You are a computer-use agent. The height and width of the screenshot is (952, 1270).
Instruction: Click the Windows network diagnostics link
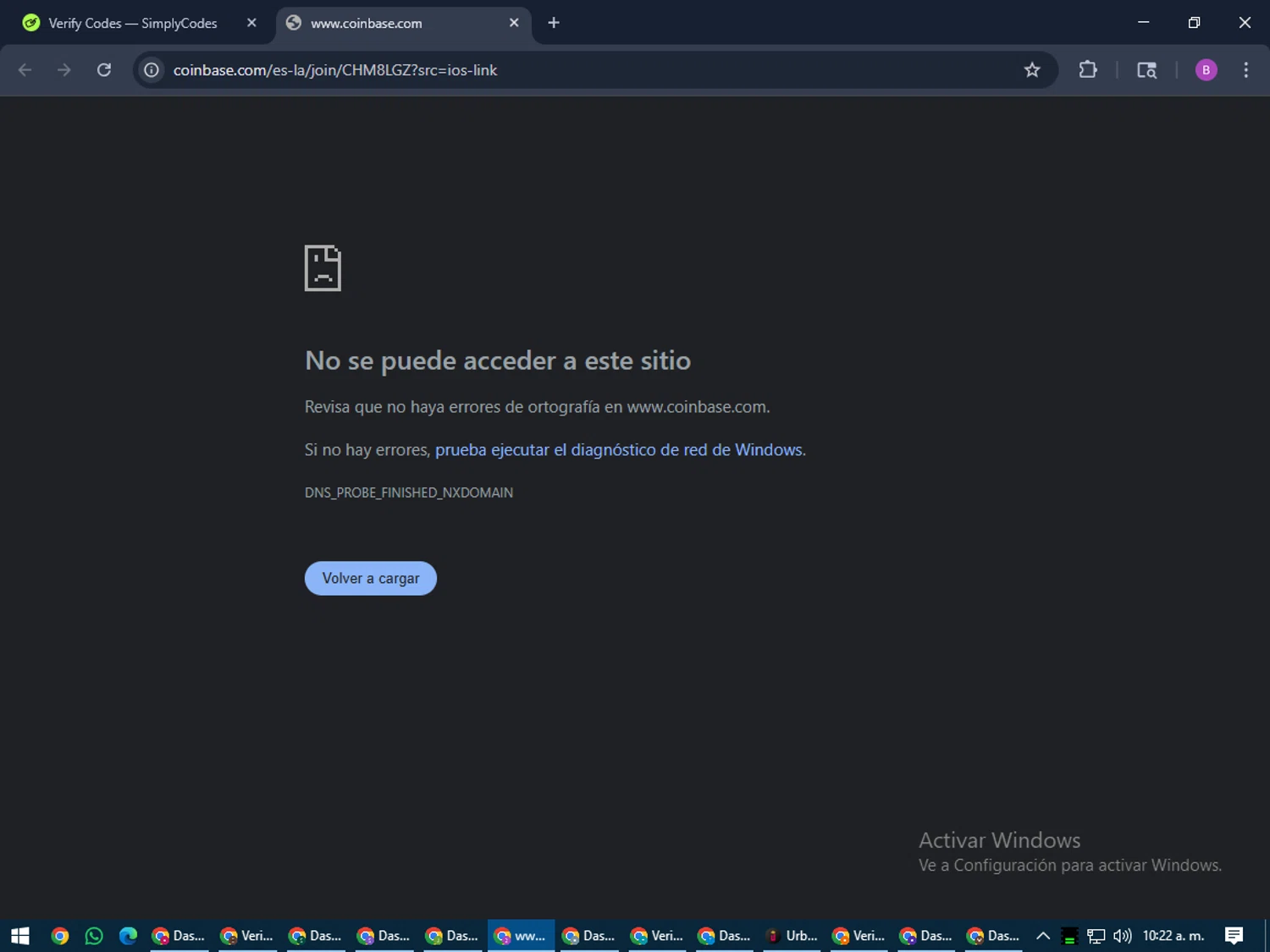(618, 450)
